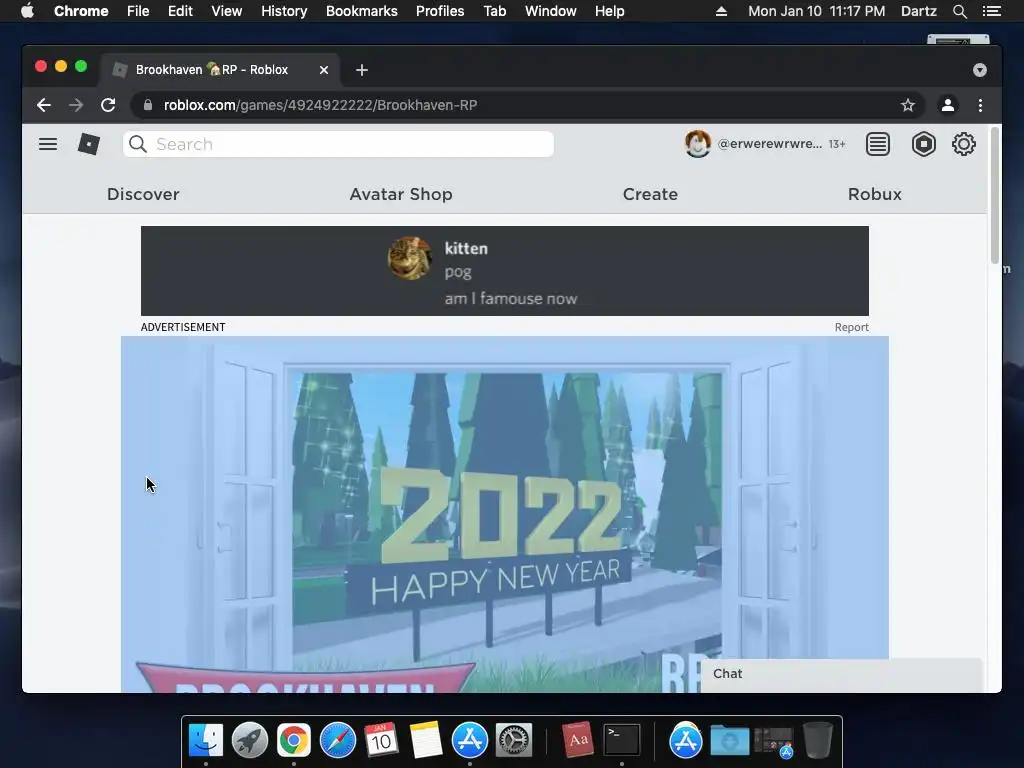
Task: Open the History menu
Action: (284, 11)
